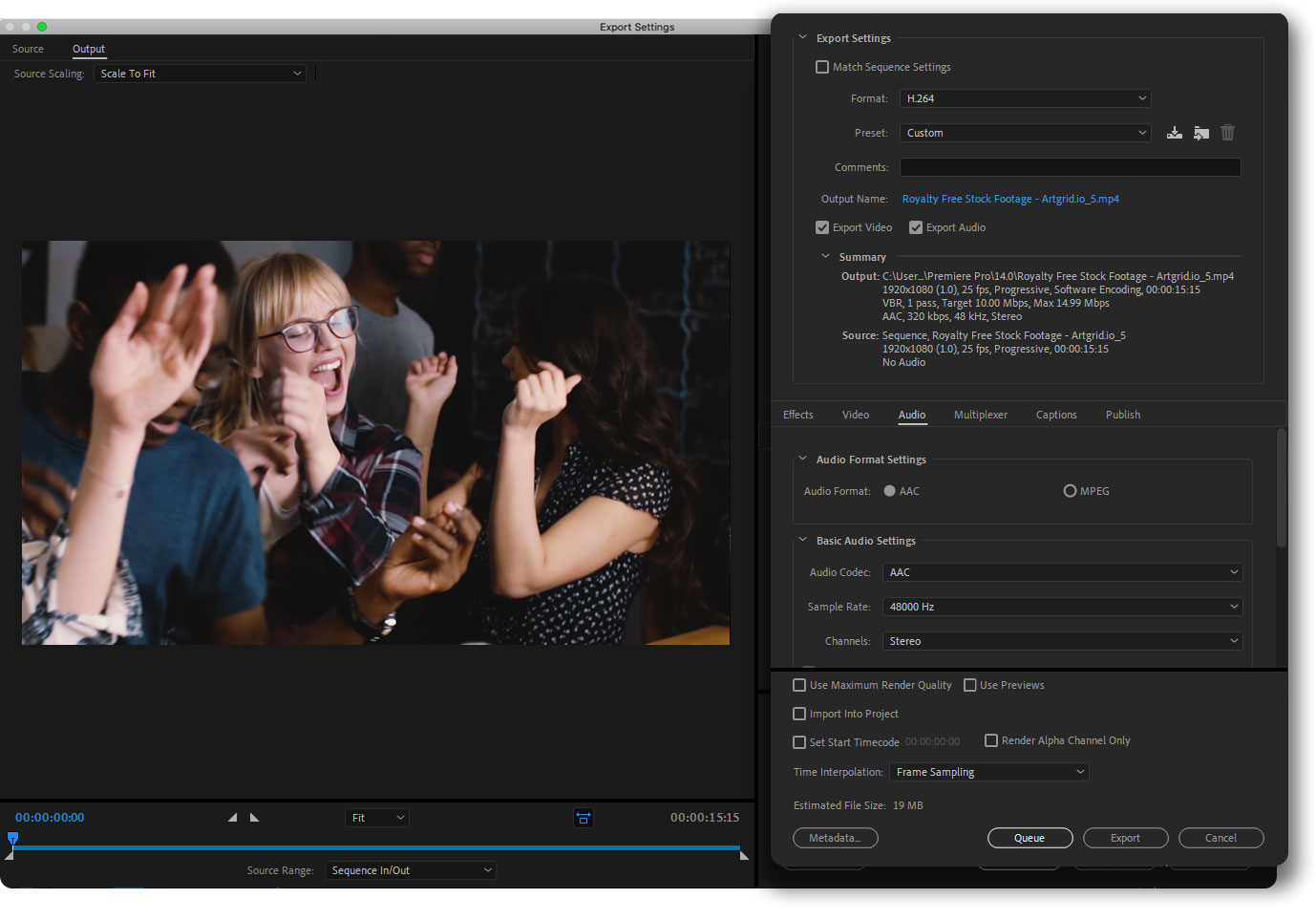Switch to the Source tab
Viewport: 1316px width, 920px height.
pos(28,49)
